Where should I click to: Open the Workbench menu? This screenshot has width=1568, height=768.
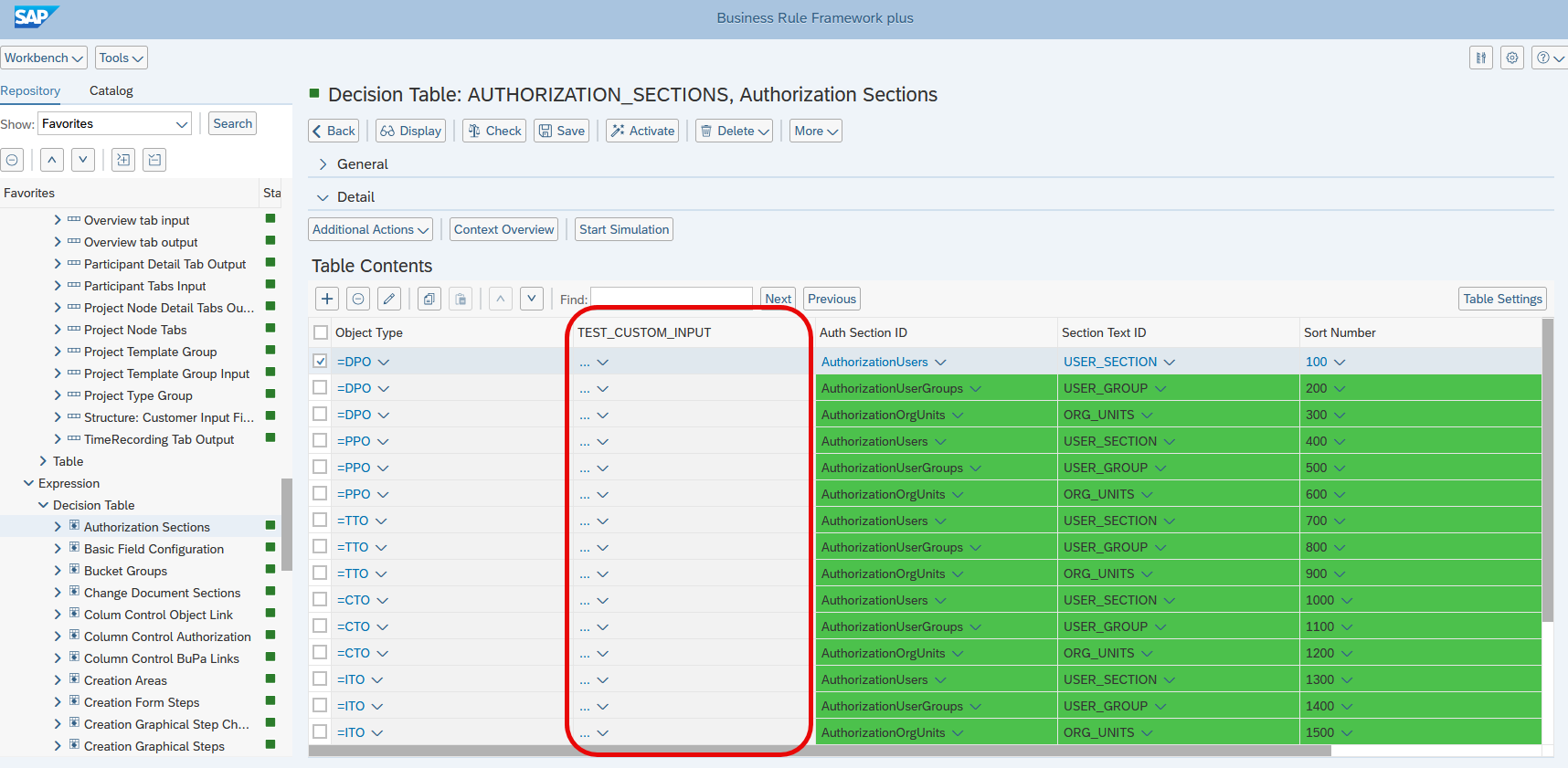click(44, 58)
